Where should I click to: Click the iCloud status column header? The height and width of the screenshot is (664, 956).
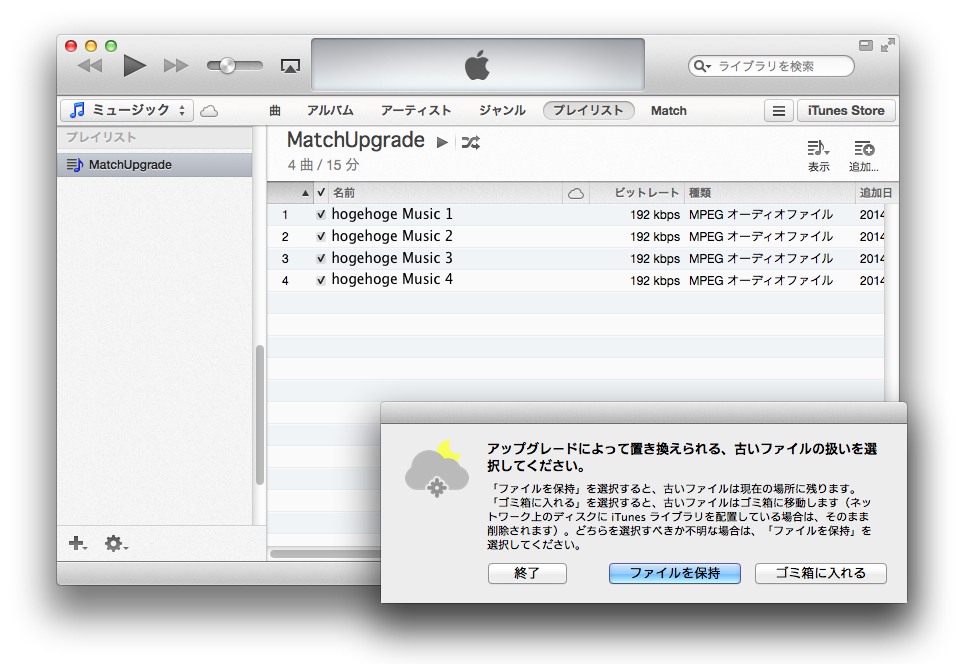576,193
